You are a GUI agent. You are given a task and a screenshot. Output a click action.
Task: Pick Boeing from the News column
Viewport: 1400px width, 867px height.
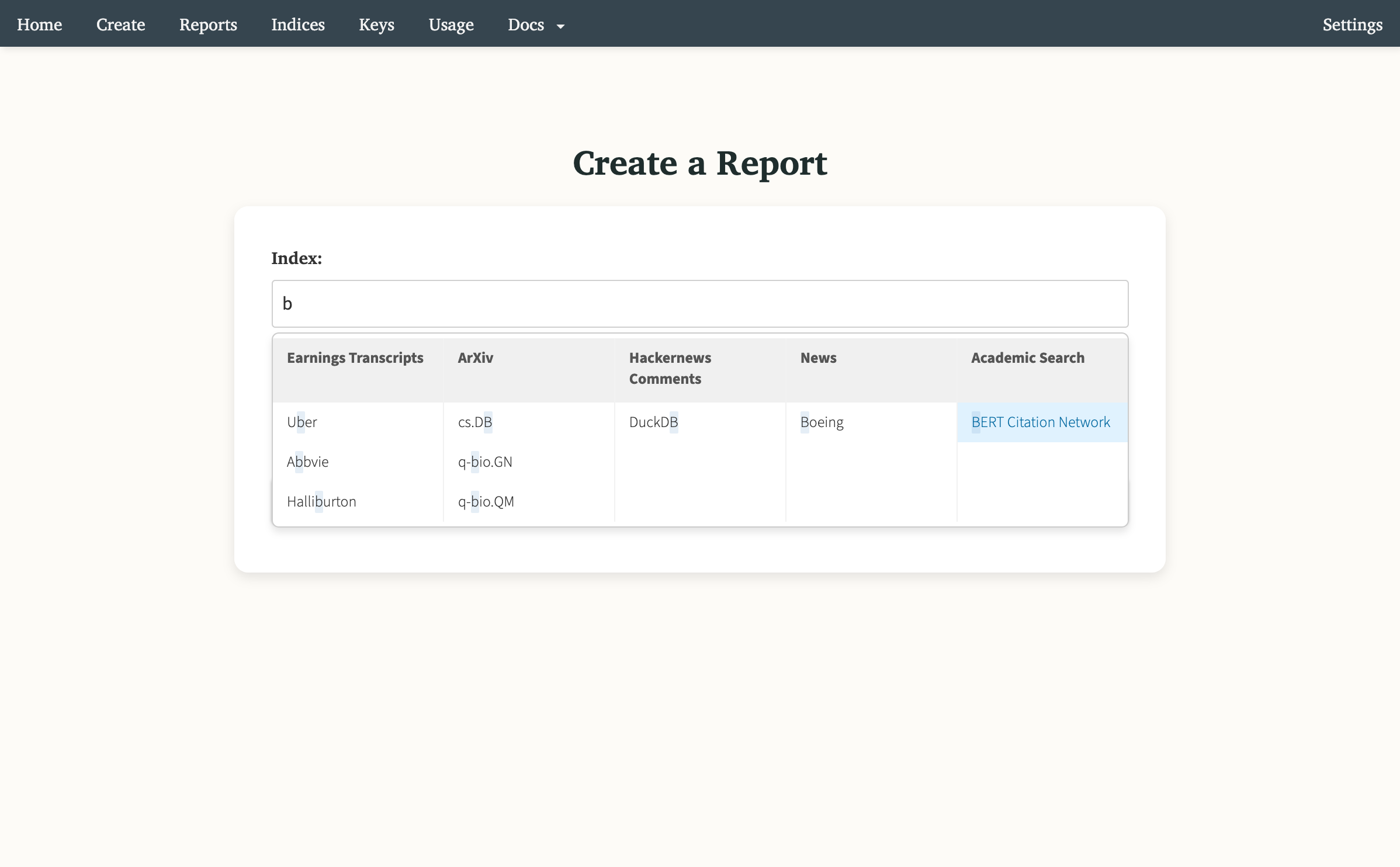tap(822, 422)
